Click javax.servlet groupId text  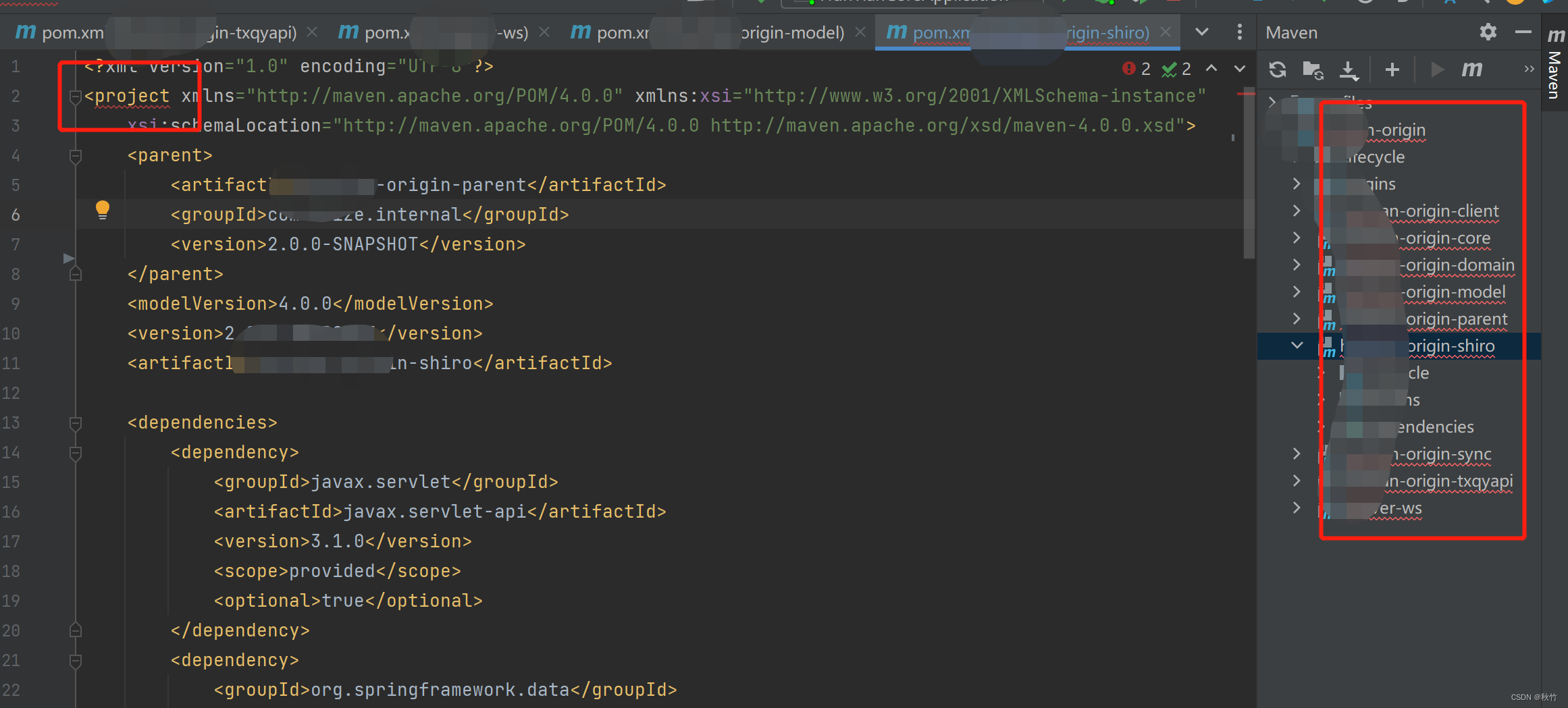(x=381, y=482)
